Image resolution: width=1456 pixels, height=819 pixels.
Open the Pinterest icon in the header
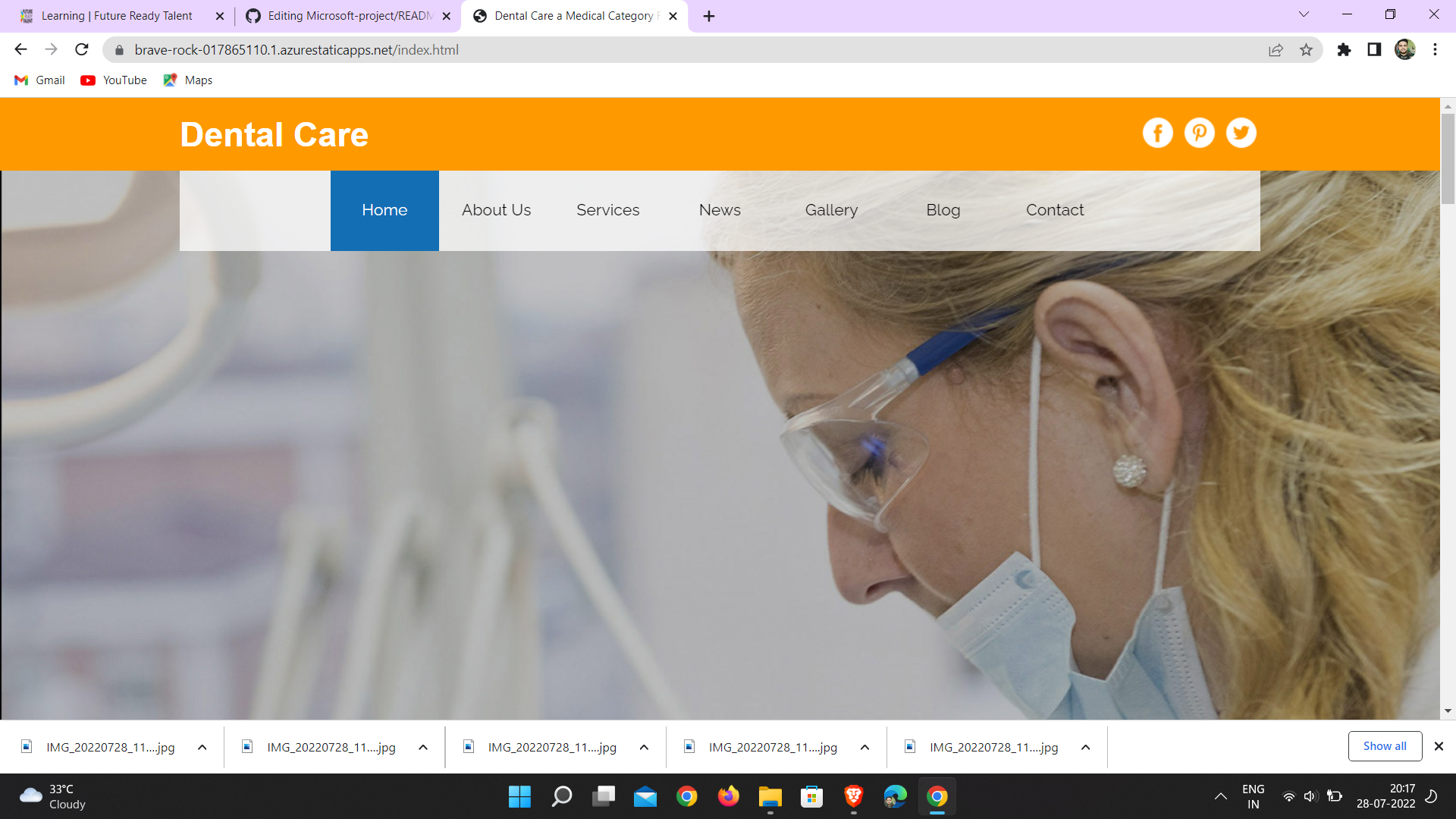1199,133
